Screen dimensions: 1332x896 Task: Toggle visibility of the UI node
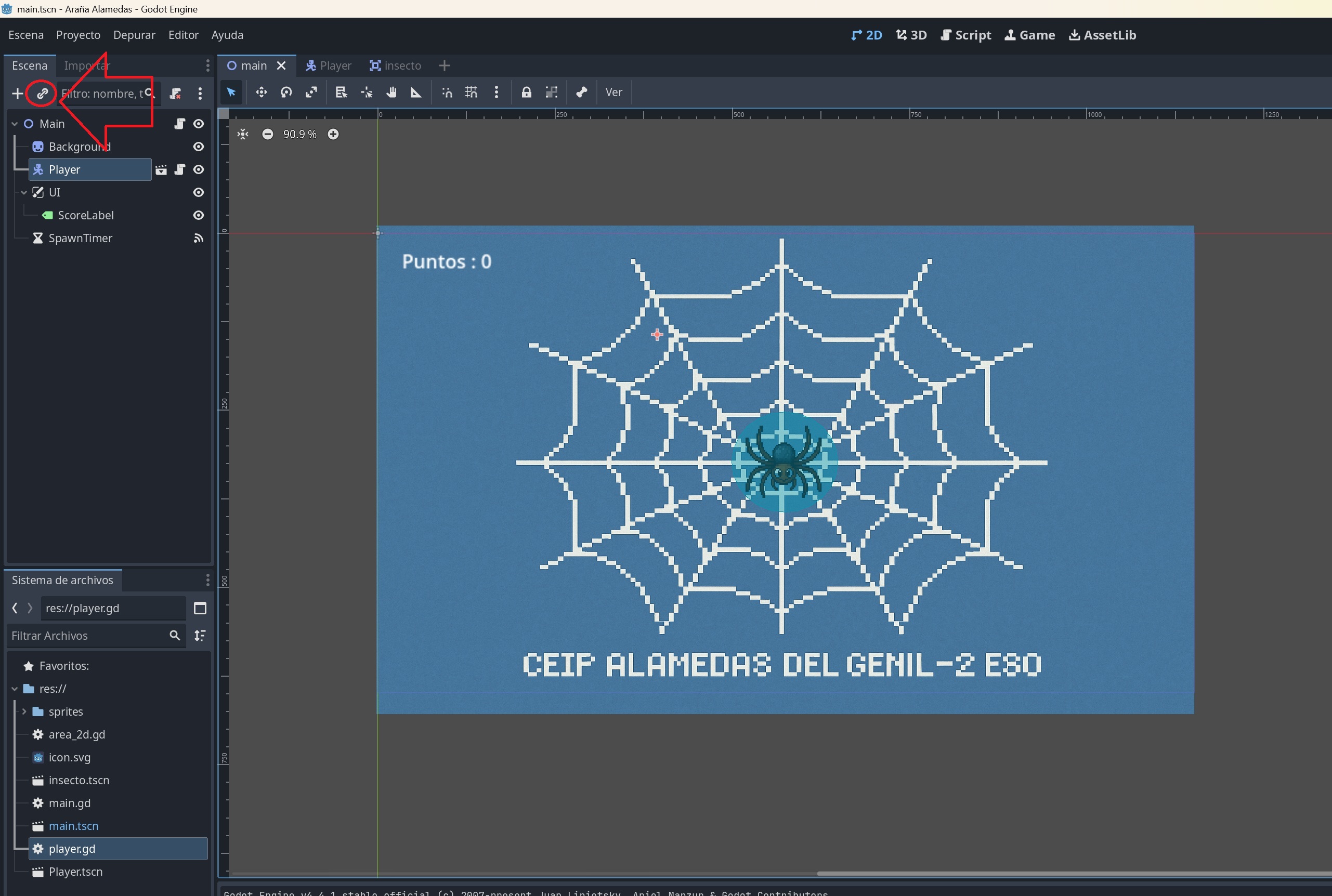[198, 192]
